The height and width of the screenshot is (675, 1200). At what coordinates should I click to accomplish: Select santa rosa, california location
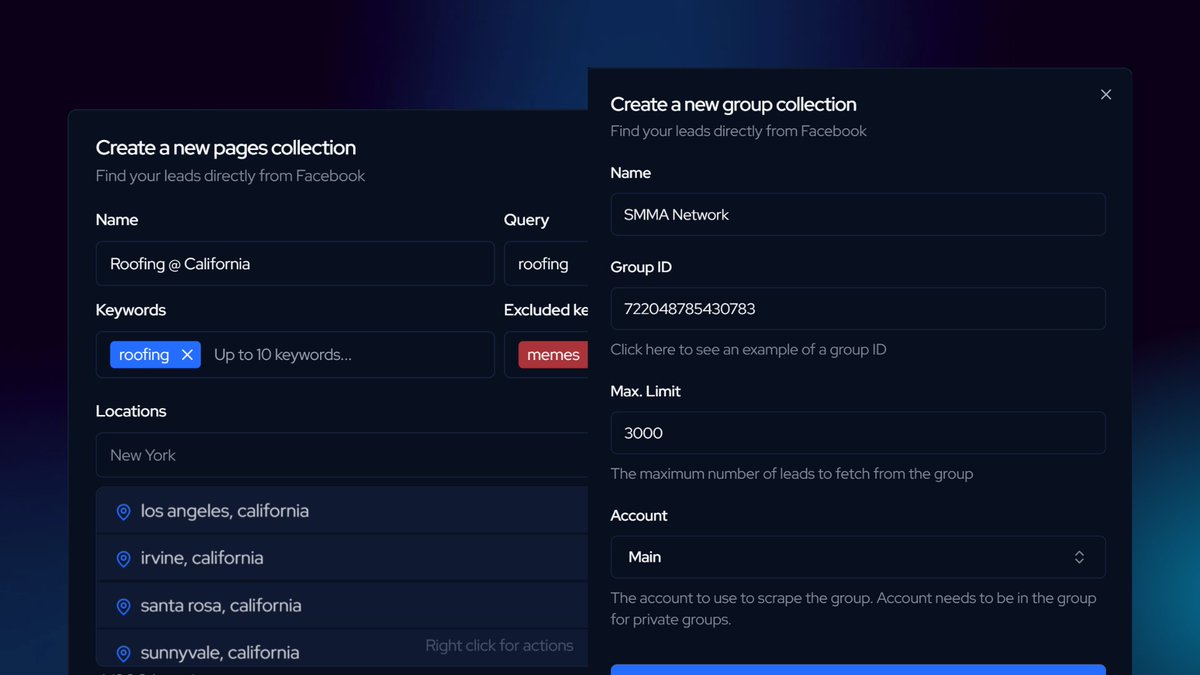coord(342,605)
